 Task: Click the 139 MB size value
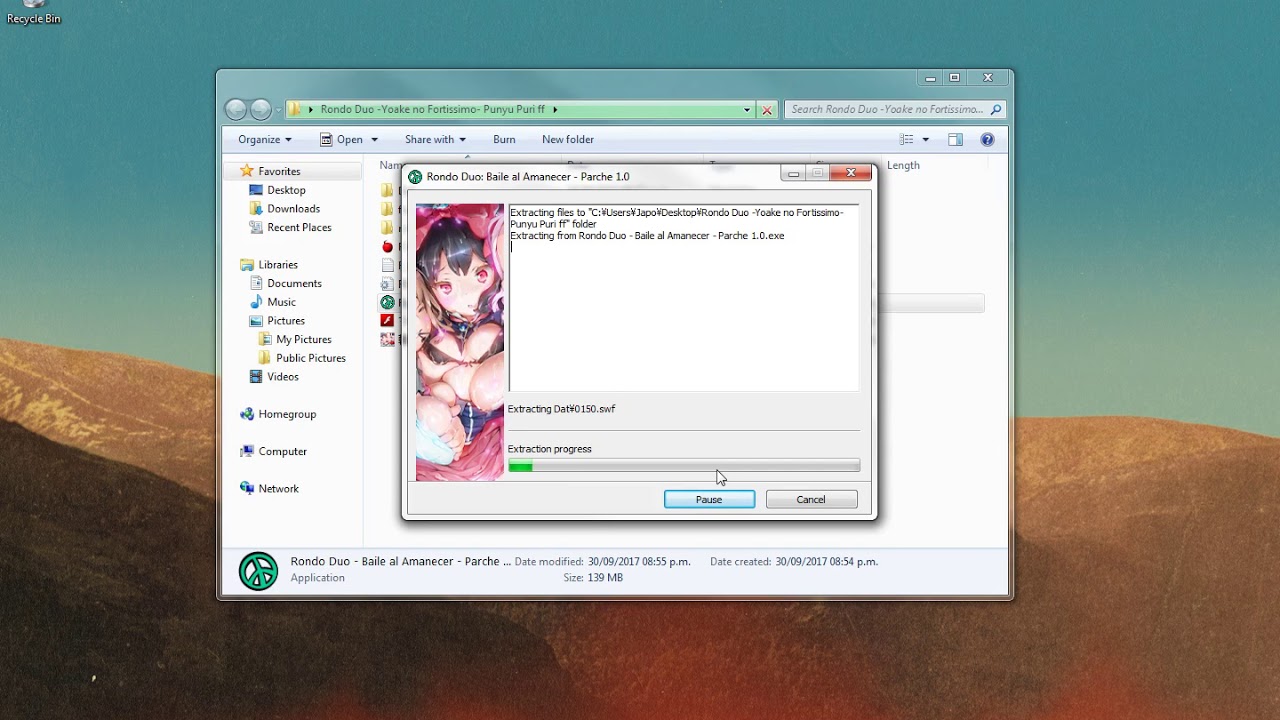[605, 578]
